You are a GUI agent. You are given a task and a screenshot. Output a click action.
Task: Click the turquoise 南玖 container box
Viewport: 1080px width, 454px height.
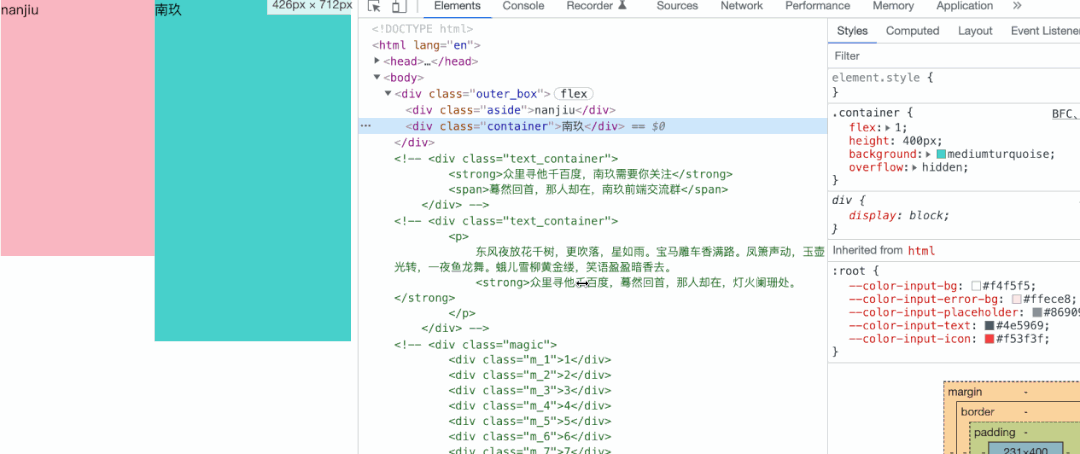click(x=253, y=171)
